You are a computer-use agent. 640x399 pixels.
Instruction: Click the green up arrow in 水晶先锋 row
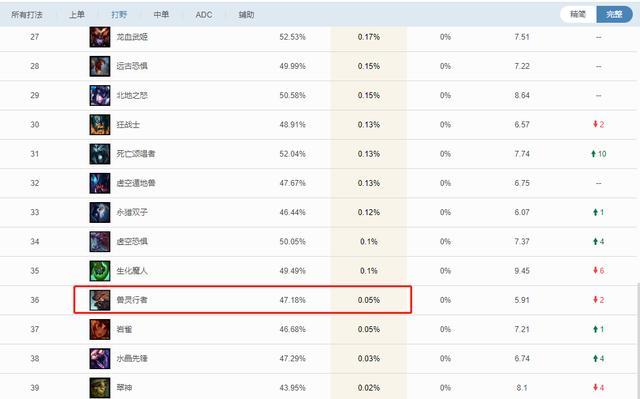(596, 359)
